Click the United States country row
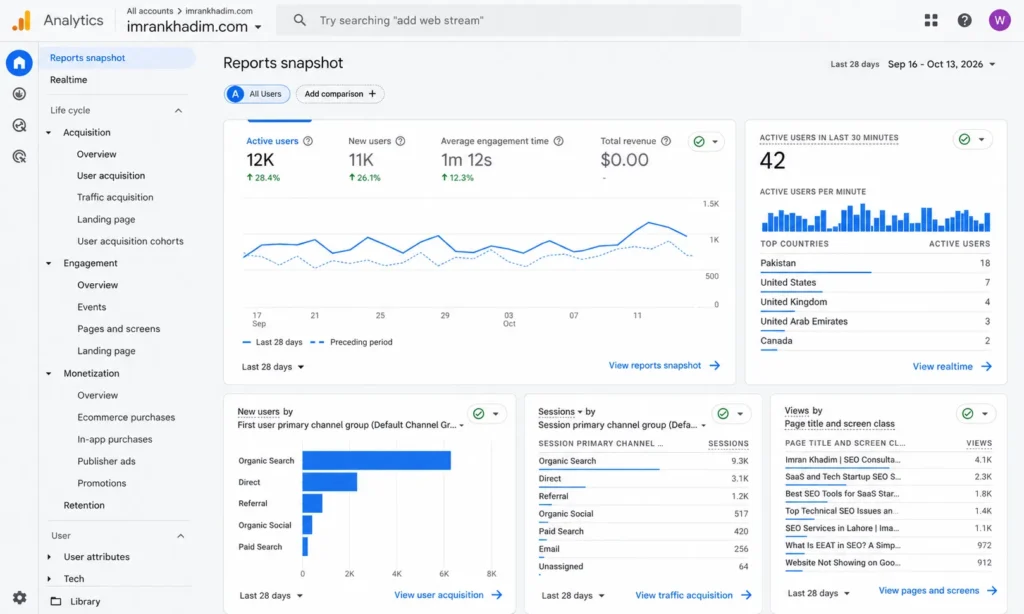 [875, 283]
